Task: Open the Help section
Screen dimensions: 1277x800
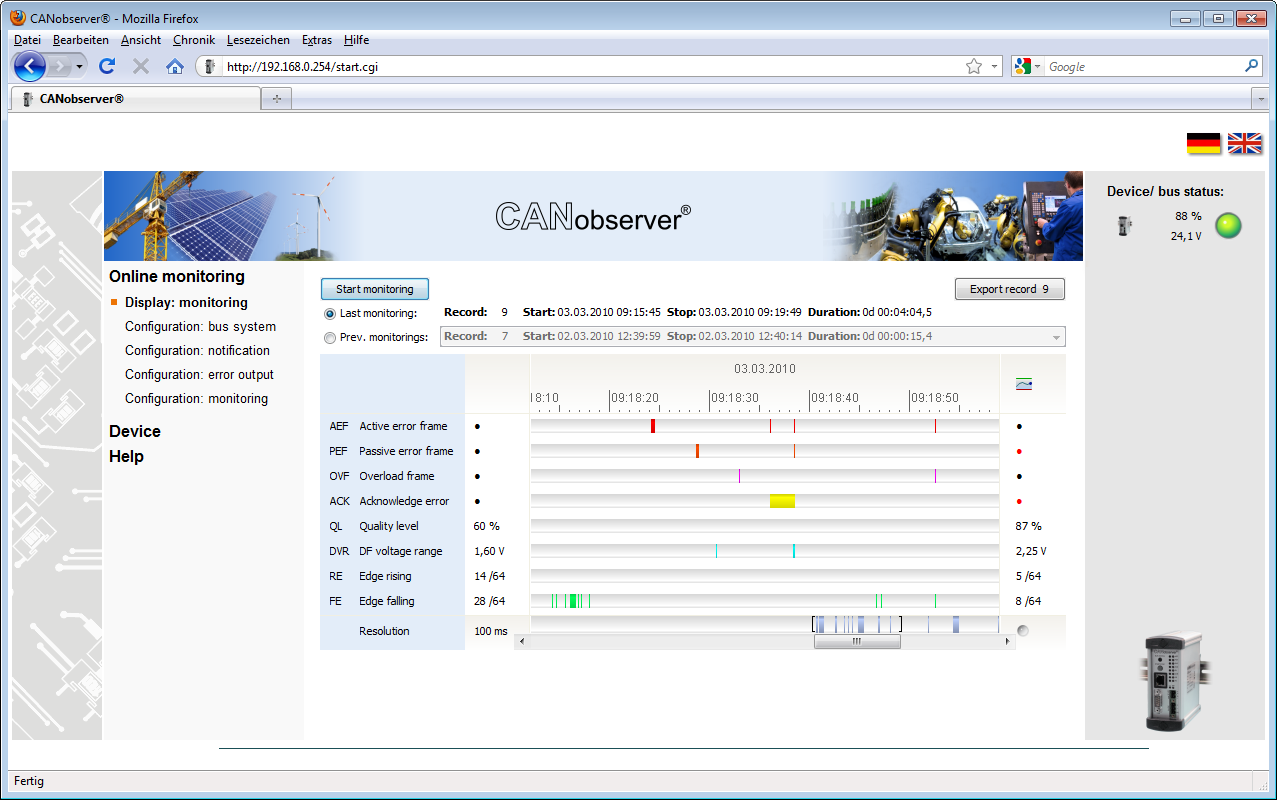Action: pyautogui.click(x=127, y=456)
